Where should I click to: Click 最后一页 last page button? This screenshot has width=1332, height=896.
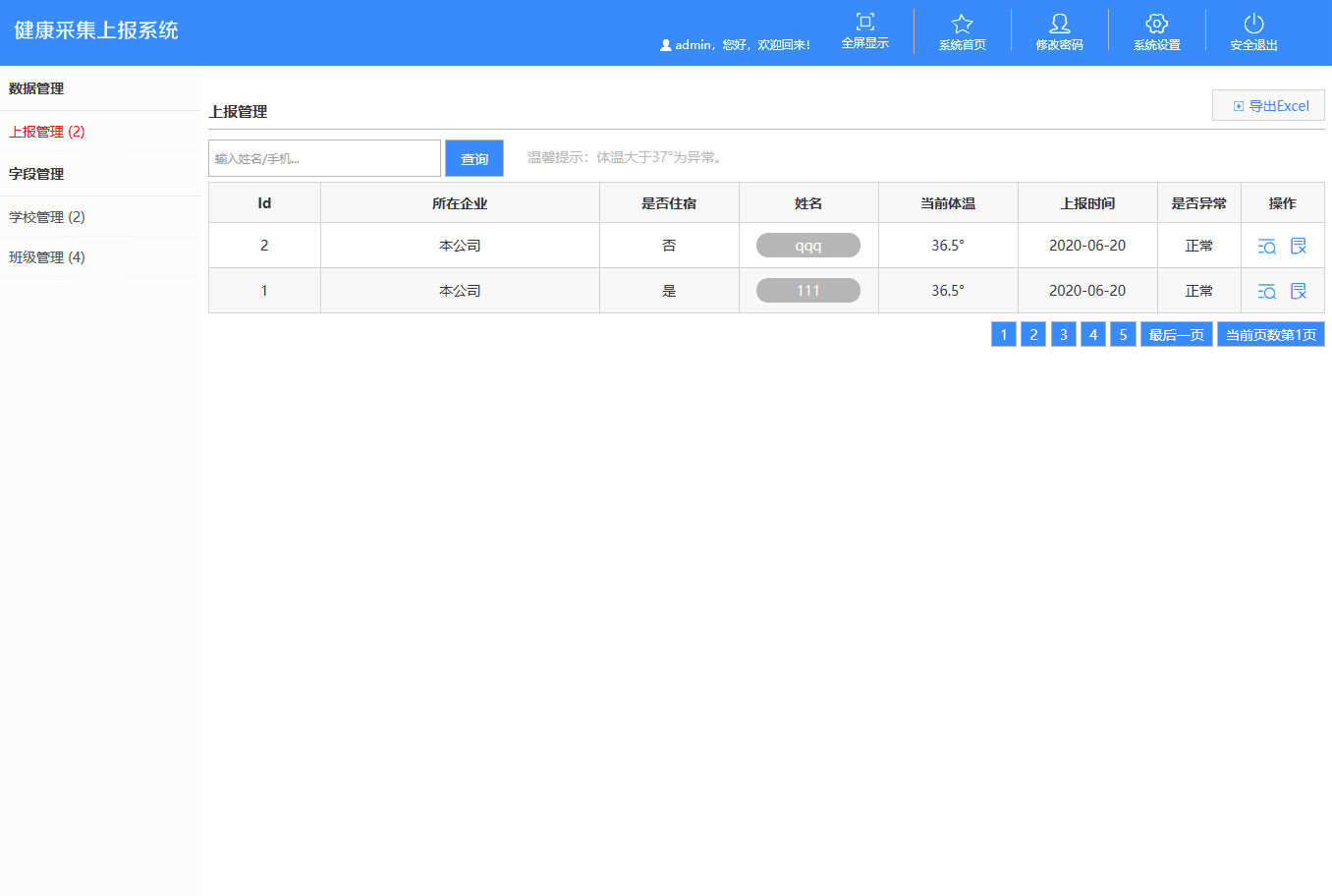click(1176, 335)
